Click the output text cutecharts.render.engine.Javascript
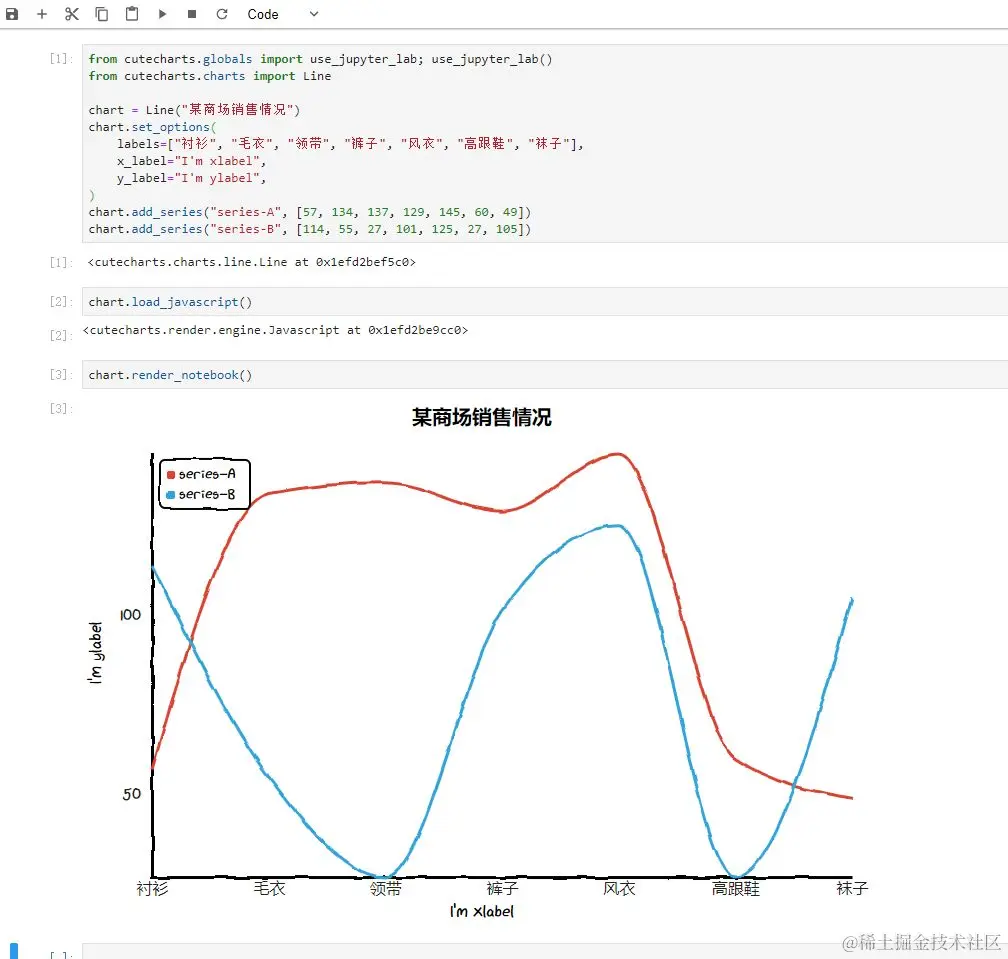Viewport: 1008px width, 959px height. click(275, 330)
